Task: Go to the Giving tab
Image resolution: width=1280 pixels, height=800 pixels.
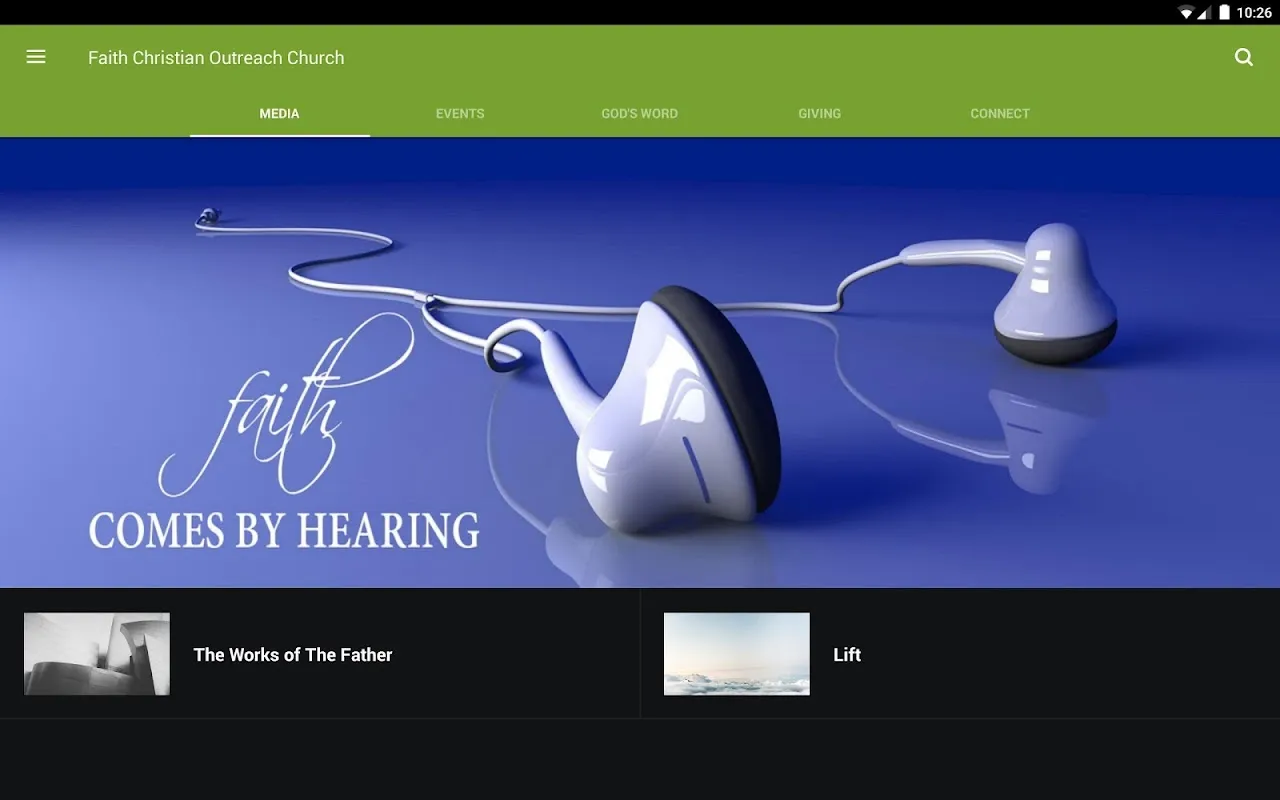Action: (819, 113)
